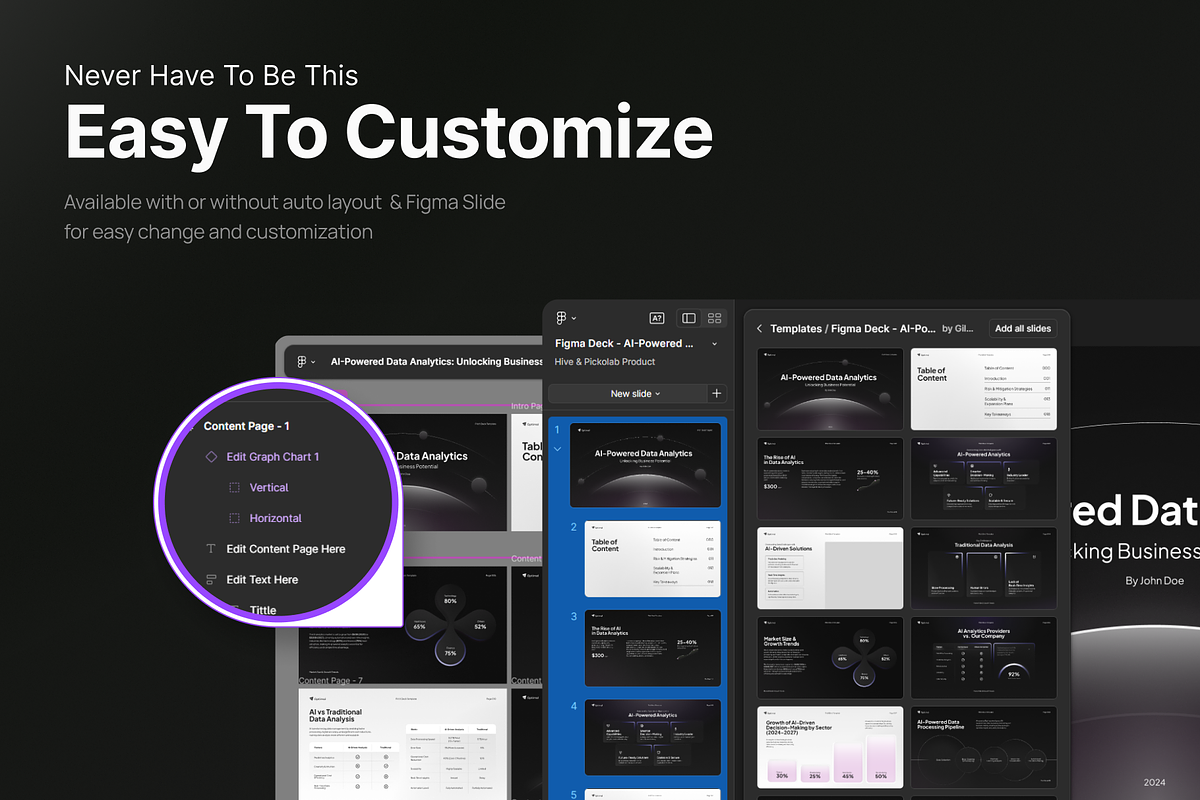Click the '2024' text on slide preview
Image resolution: width=1200 pixels, height=800 pixels.
point(1156,782)
